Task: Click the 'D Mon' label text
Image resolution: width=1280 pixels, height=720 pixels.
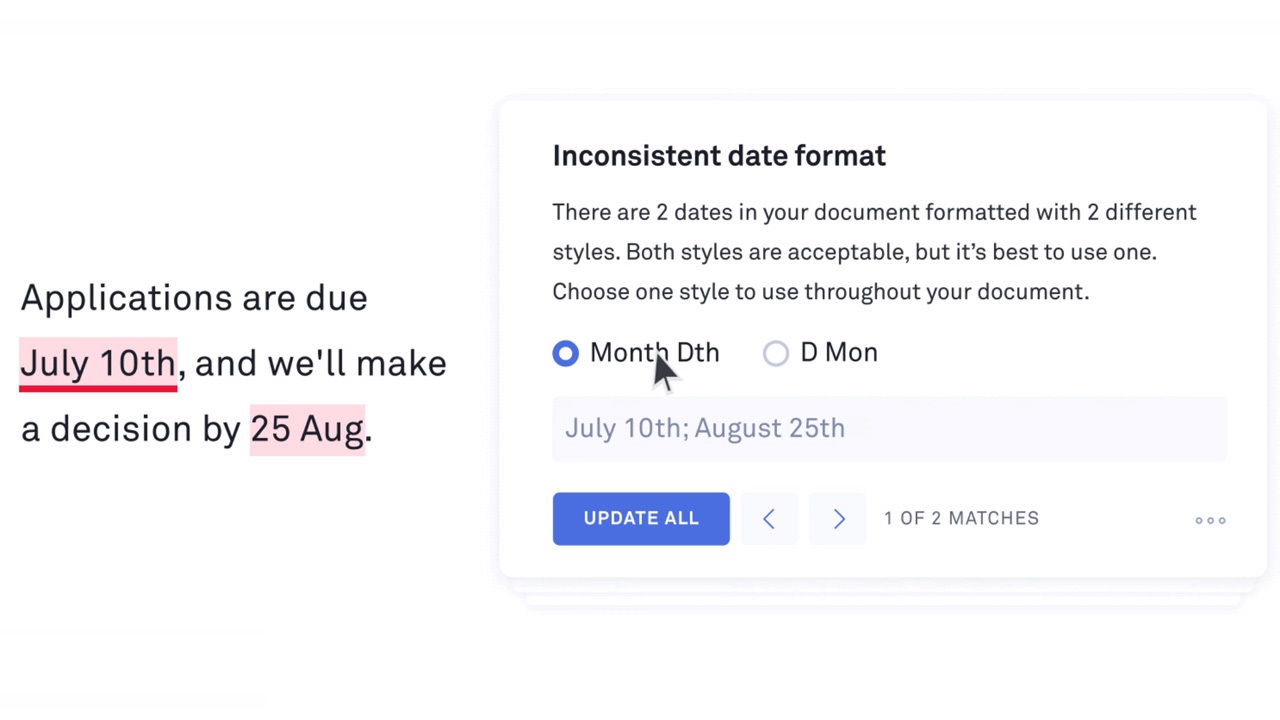Action: coord(839,353)
